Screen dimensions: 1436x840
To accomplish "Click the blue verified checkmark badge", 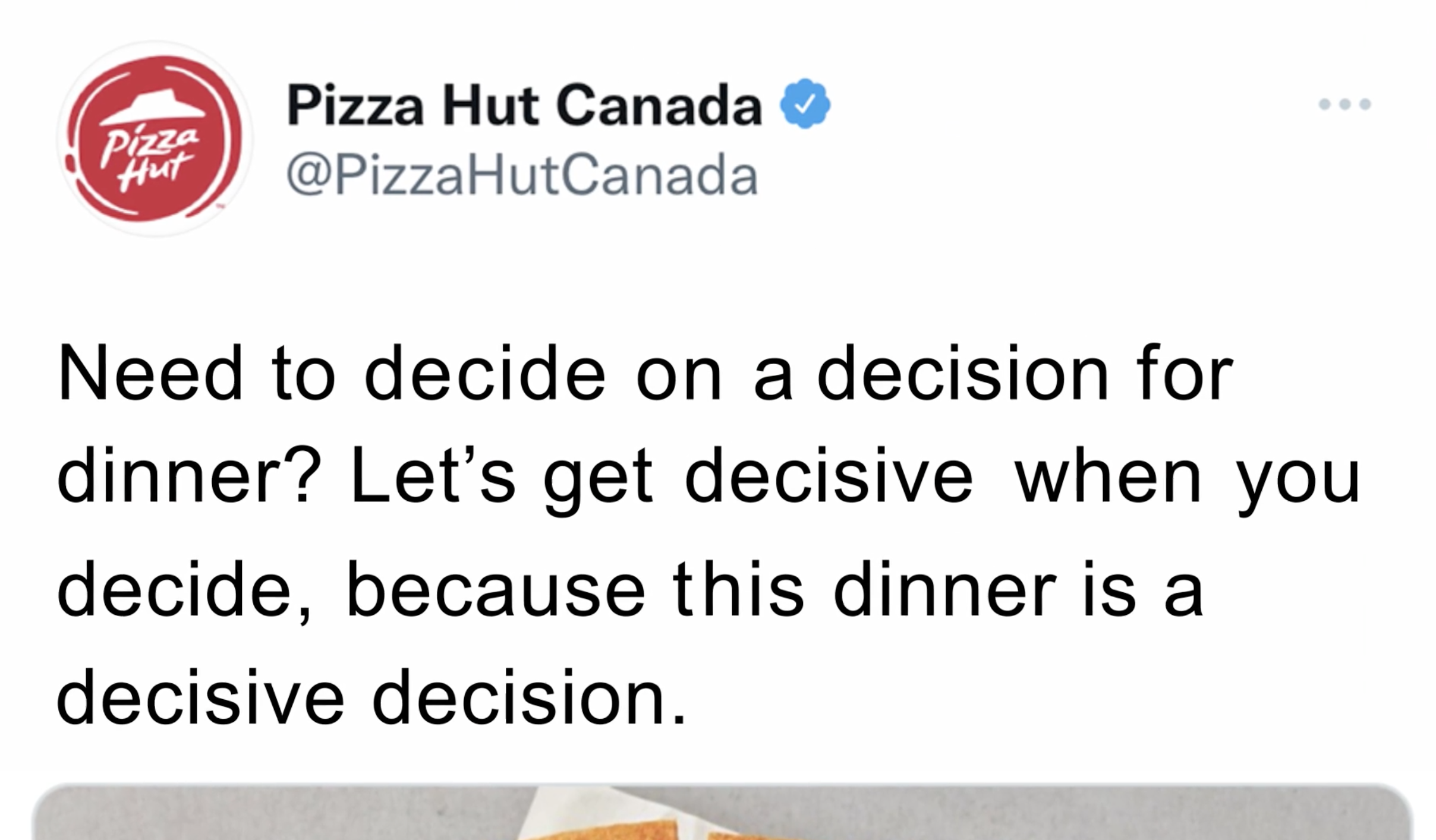I will pyautogui.click(x=805, y=105).
